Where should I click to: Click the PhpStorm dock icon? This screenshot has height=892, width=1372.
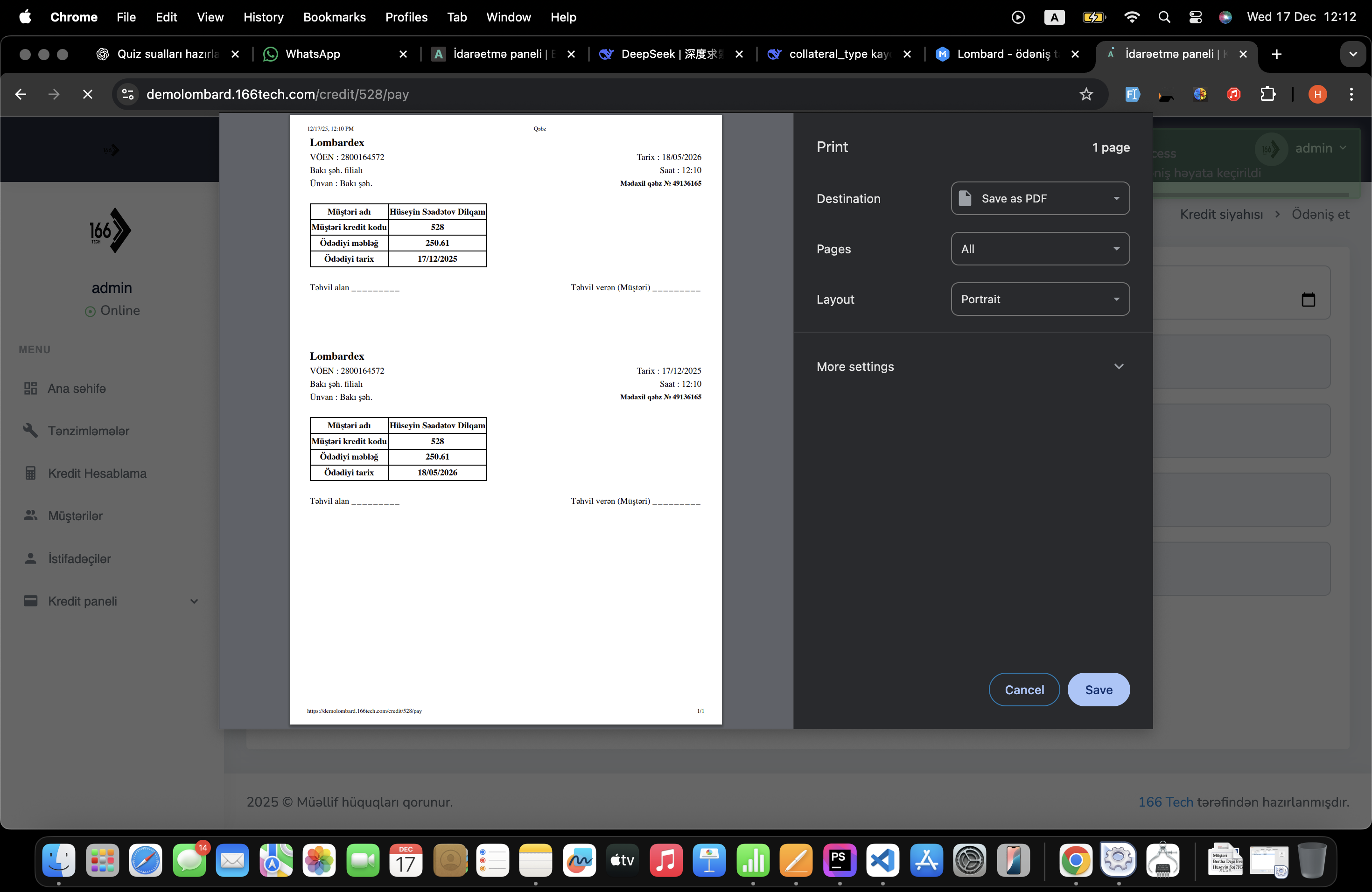[x=840, y=860]
